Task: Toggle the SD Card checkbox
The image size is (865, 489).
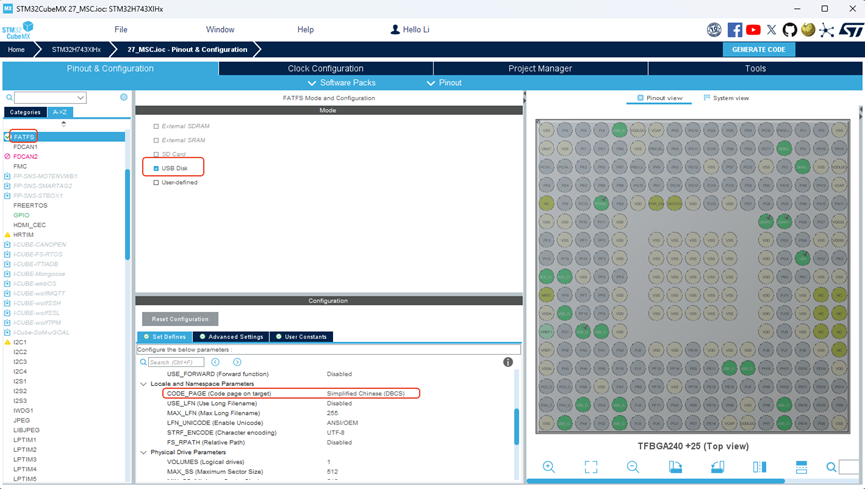Action: (156, 155)
